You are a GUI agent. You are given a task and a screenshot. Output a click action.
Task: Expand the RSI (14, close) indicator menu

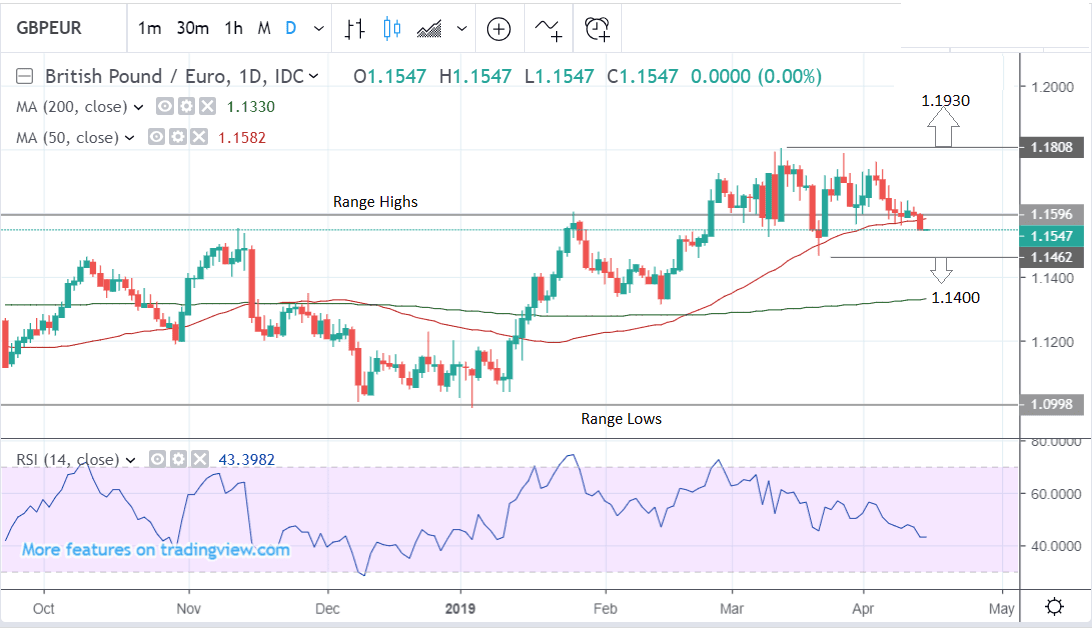(x=130, y=460)
